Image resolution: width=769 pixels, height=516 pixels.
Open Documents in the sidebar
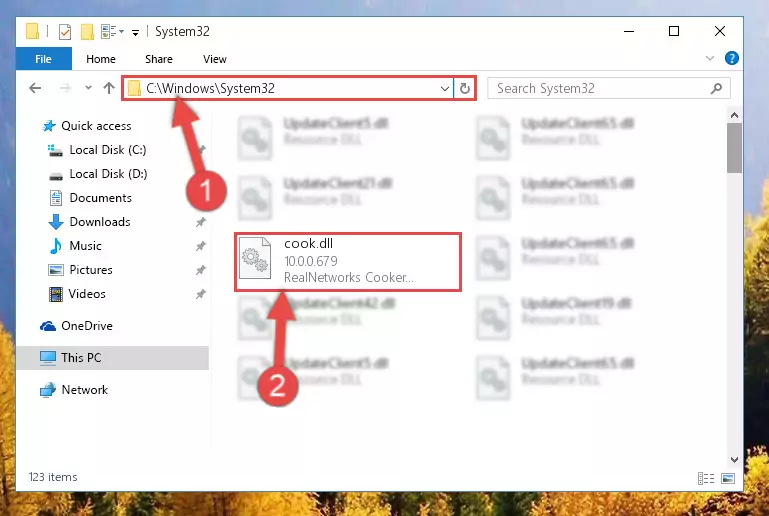[101, 198]
